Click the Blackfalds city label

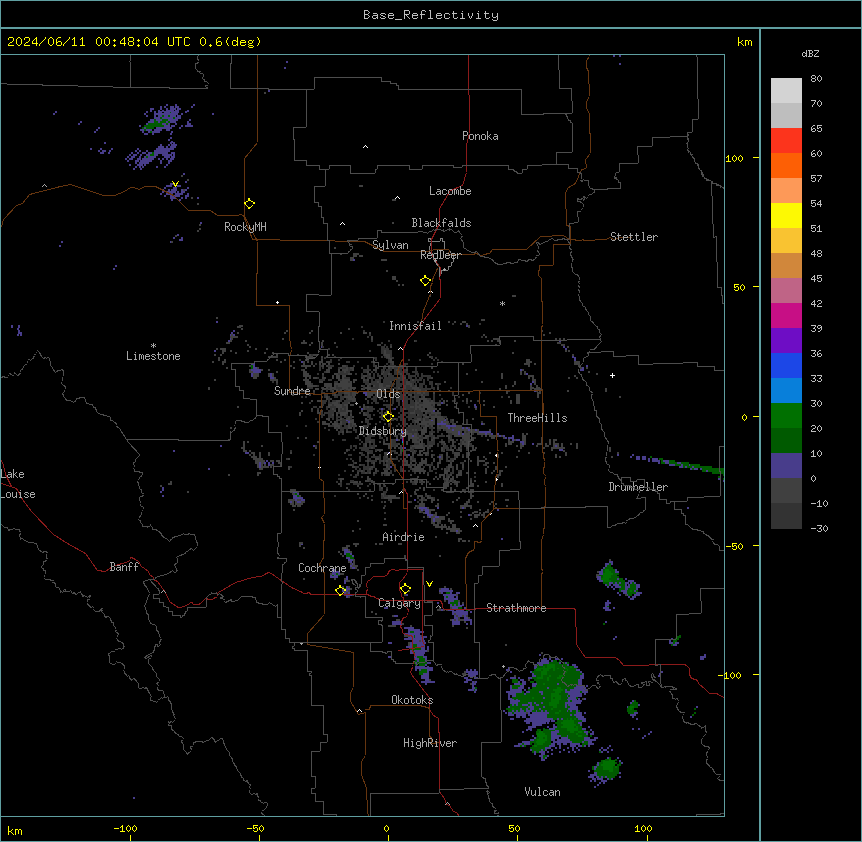441,223
